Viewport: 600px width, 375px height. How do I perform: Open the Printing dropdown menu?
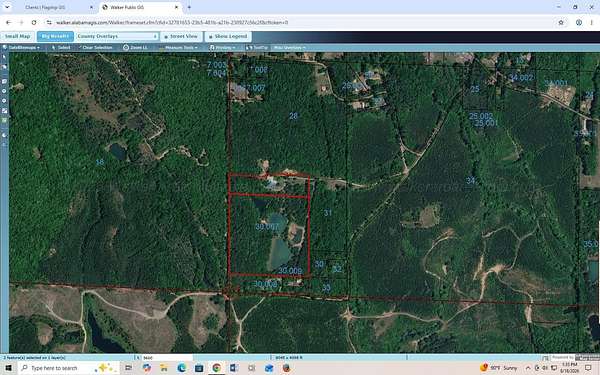pyautogui.click(x=223, y=47)
